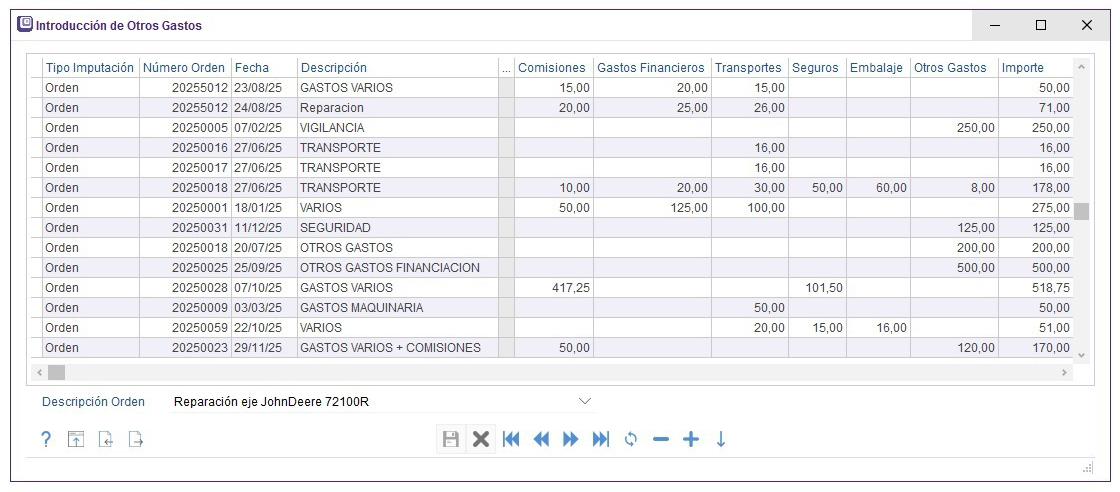
Task: Sort by the Número Orden column header
Action: pyautogui.click(x=184, y=68)
